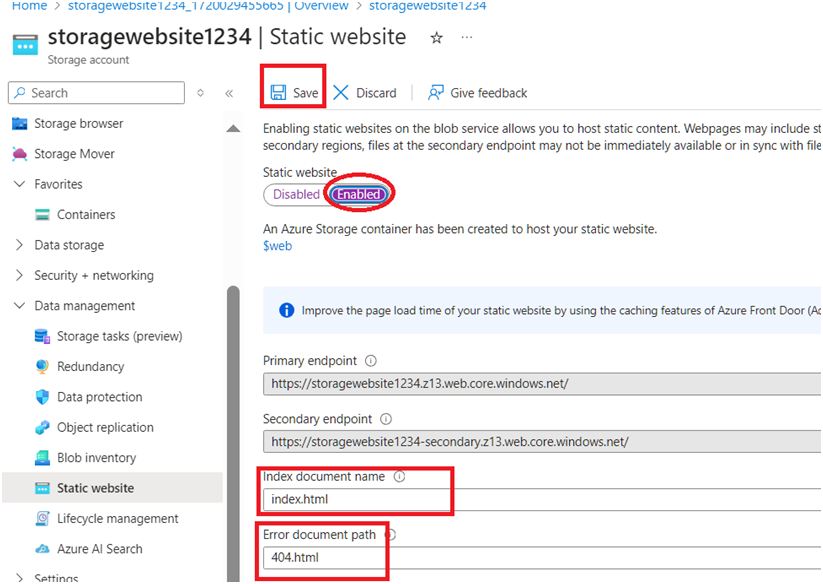
Task: Click the Storage Mover cloud icon
Action: [x=19, y=154]
